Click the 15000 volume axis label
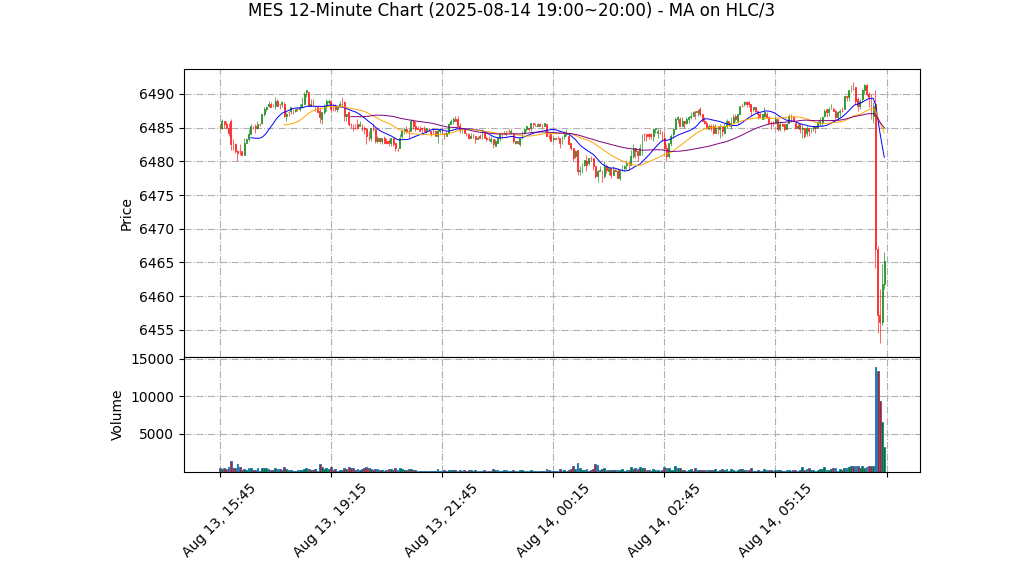This screenshot has width=1022, height=575. click(153, 359)
